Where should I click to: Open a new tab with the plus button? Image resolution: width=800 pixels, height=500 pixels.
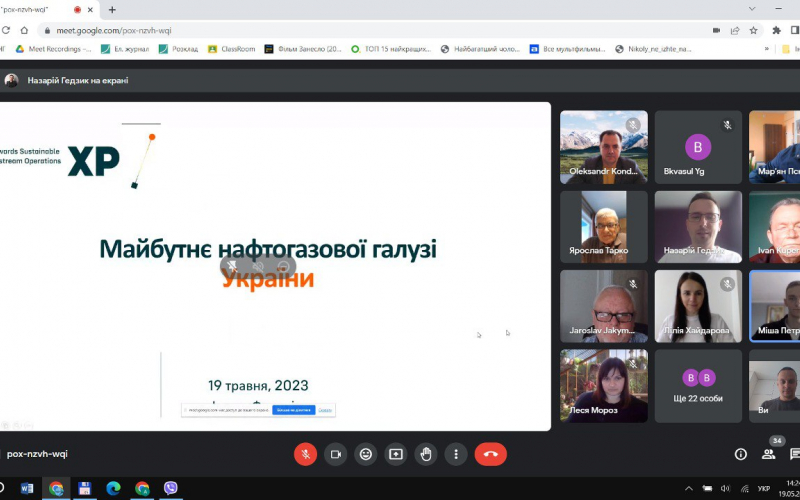[x=112, y=10]
